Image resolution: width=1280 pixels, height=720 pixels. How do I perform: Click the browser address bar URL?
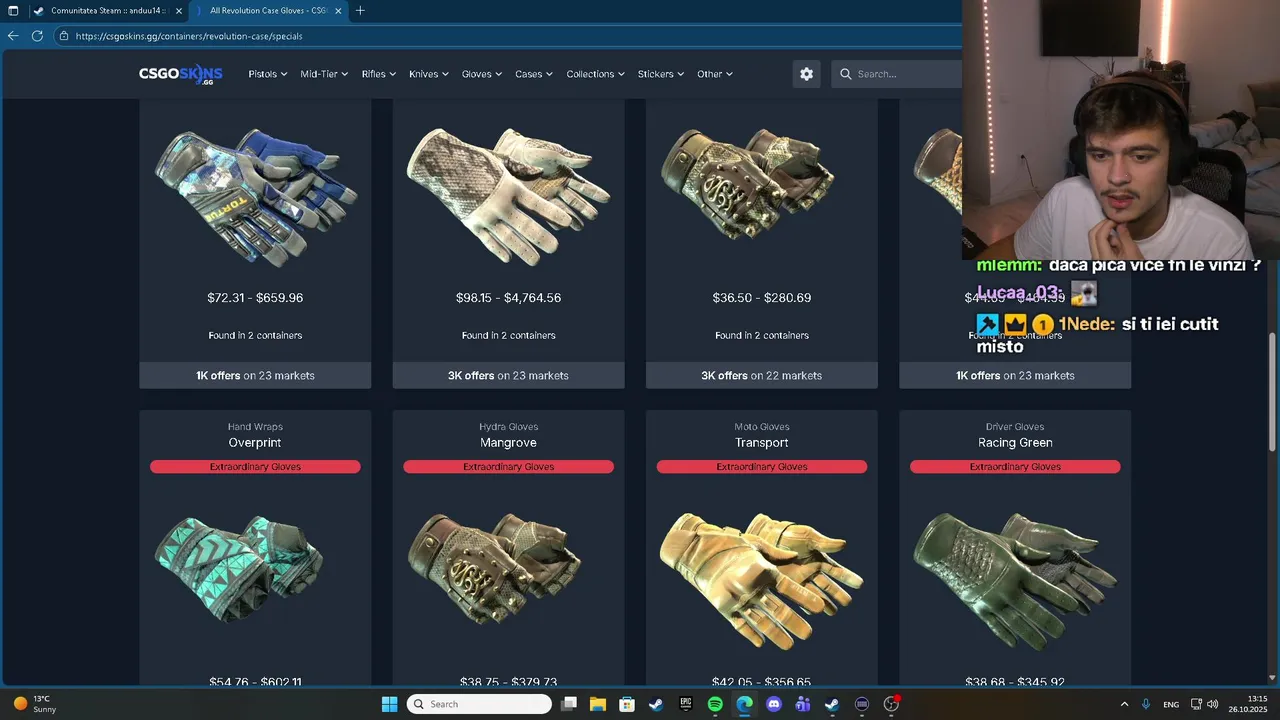(189, 36)
